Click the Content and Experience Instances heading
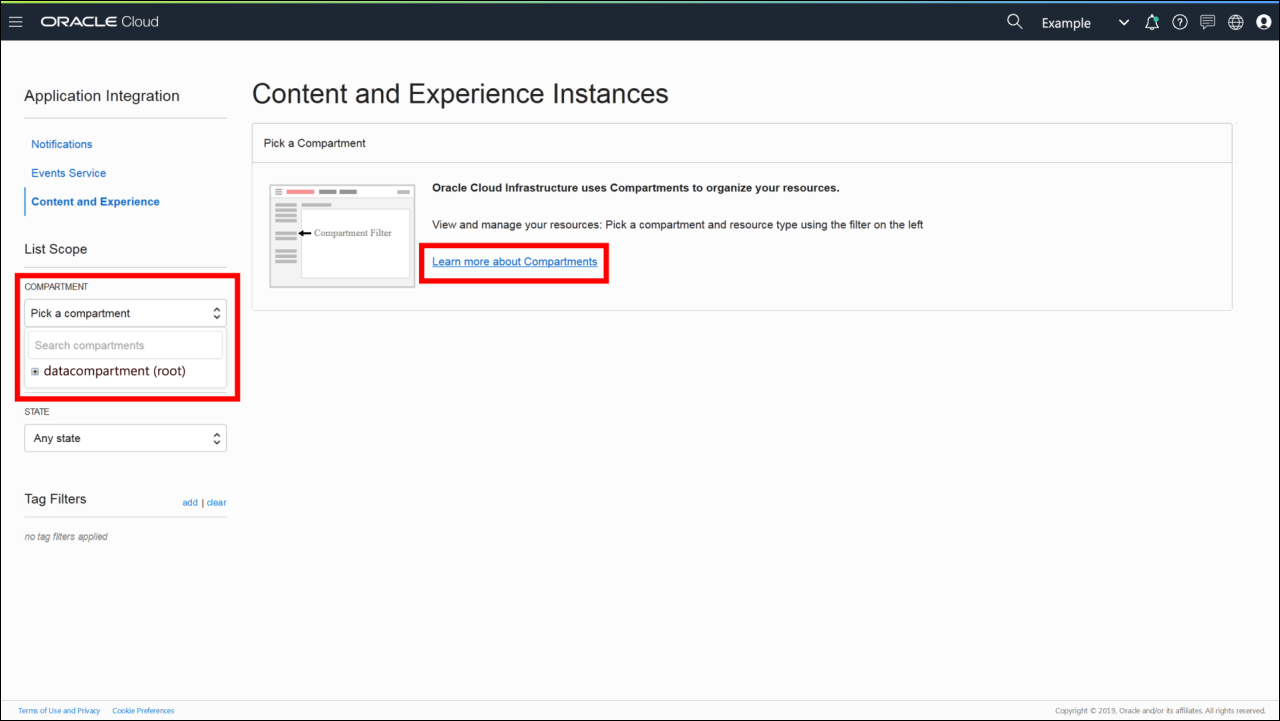Image resolution: width=1280 pixels, height=721 pixels. coord(460,94)
